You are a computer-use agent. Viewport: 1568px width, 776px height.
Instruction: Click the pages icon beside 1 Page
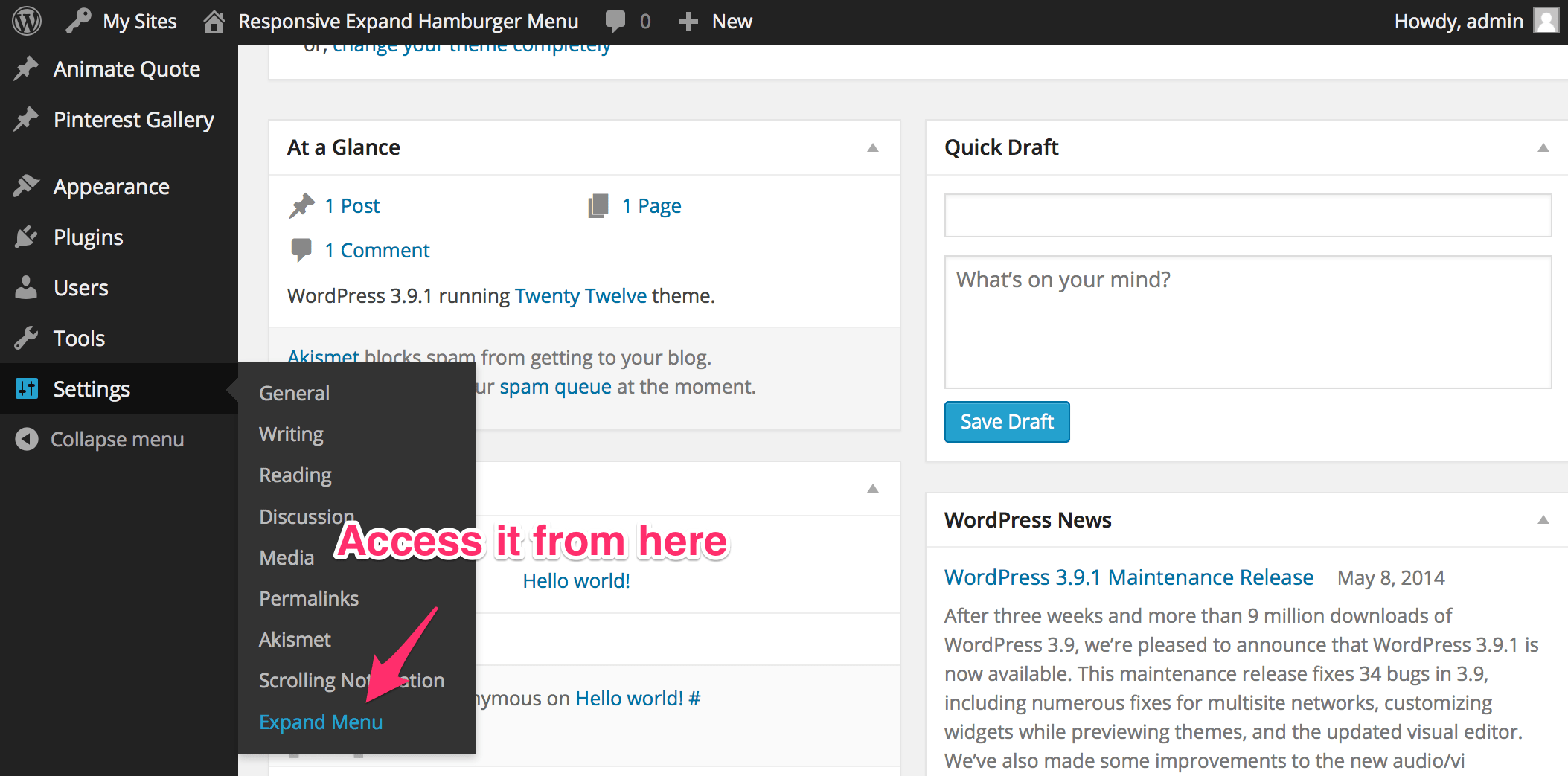click(598, 205)
